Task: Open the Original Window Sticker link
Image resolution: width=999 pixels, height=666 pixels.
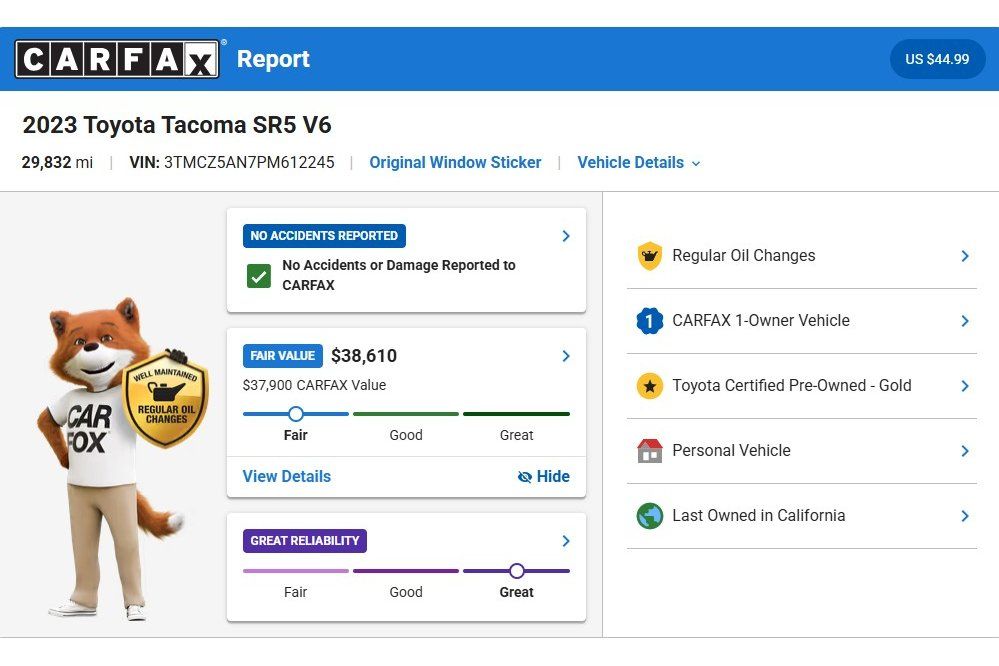Action: [x=455, y=163]
